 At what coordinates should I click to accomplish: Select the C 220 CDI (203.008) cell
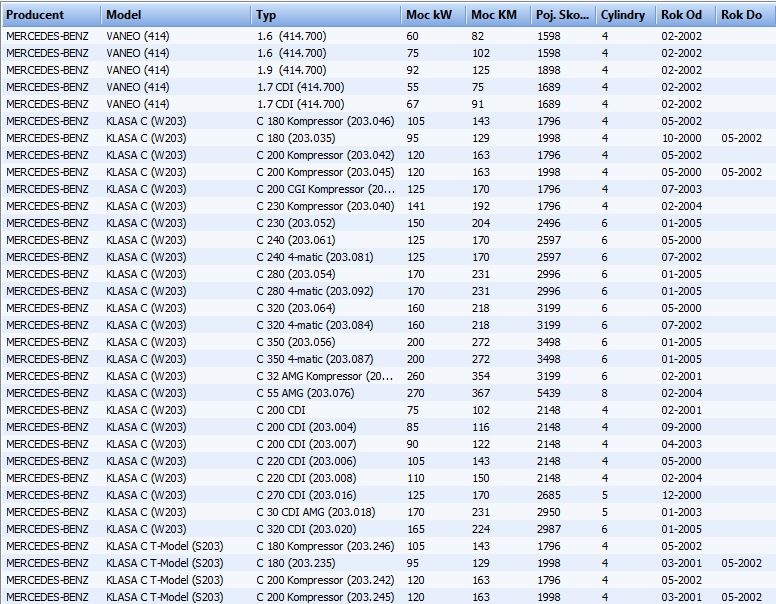306,478
